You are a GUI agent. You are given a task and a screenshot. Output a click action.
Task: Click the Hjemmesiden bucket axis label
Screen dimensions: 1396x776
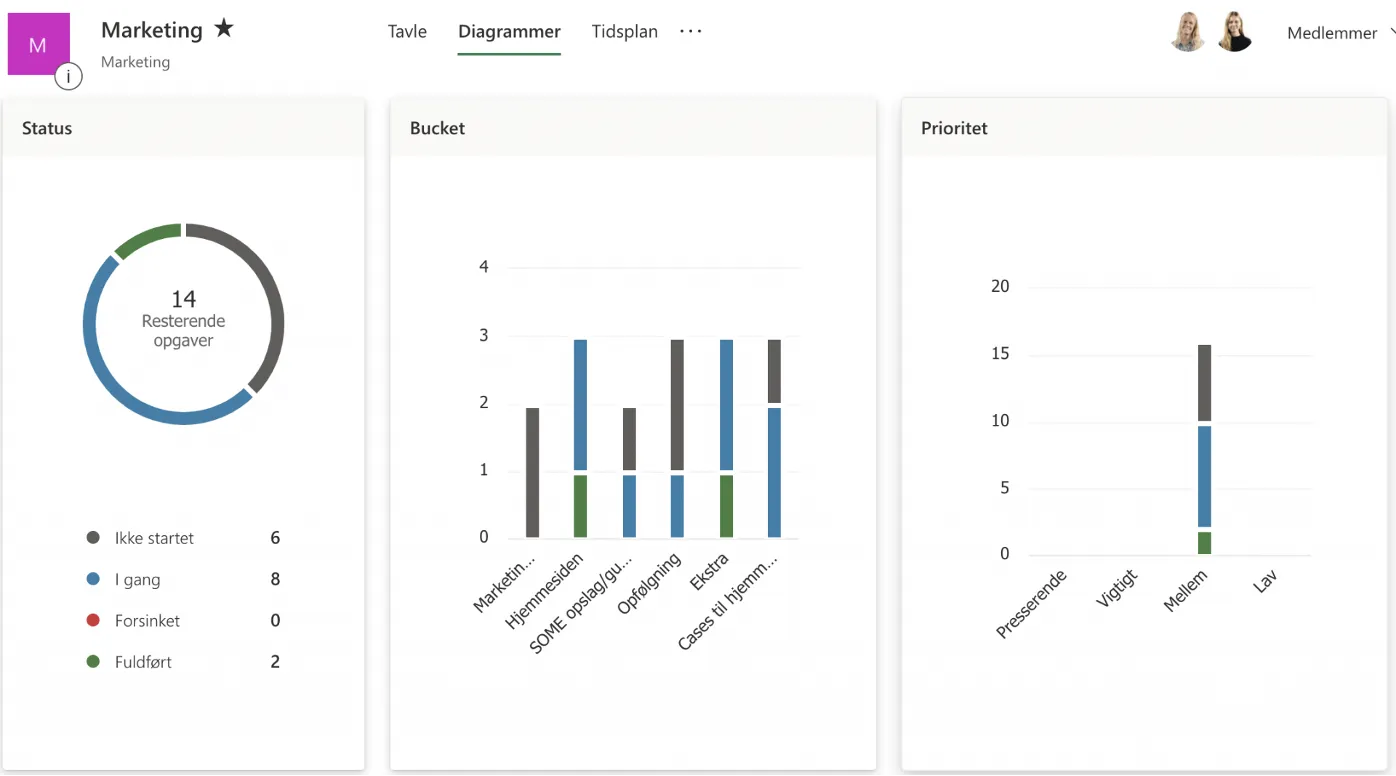tap(545, 591)
